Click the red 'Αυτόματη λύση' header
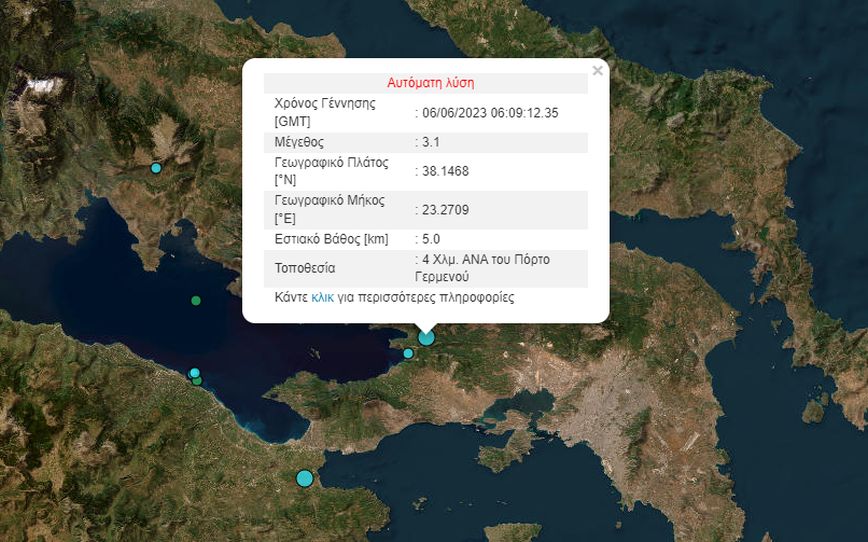Screen dimensions: 868x542 tap(430, 83)
